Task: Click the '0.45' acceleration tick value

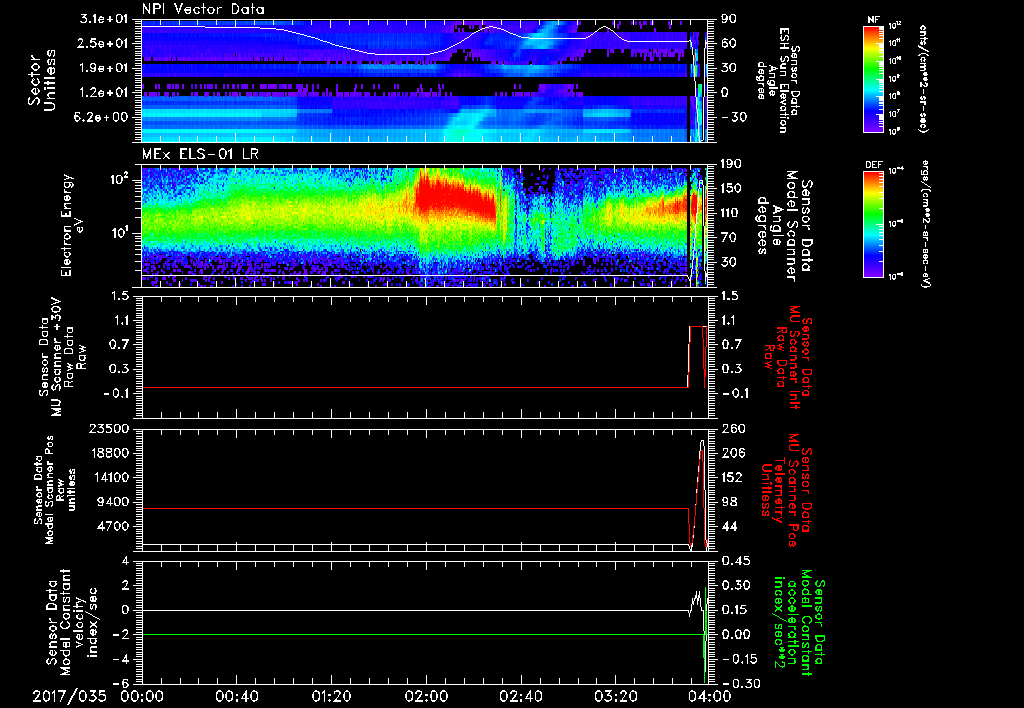Action: 736,561
